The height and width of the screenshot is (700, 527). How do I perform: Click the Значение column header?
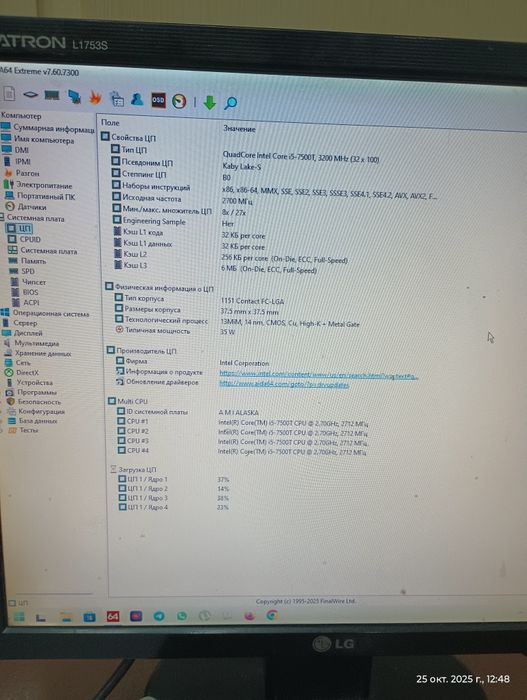click(x=239, y=129)
